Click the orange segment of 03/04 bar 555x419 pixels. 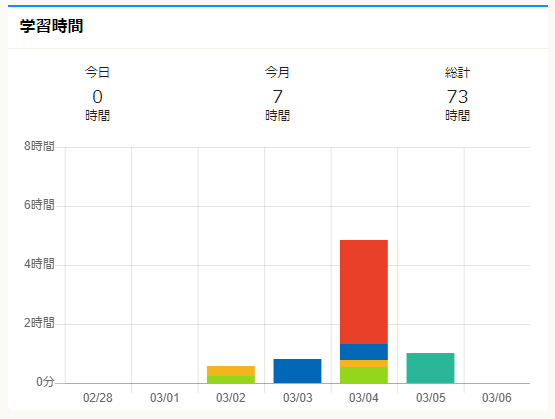pos(364,364)
